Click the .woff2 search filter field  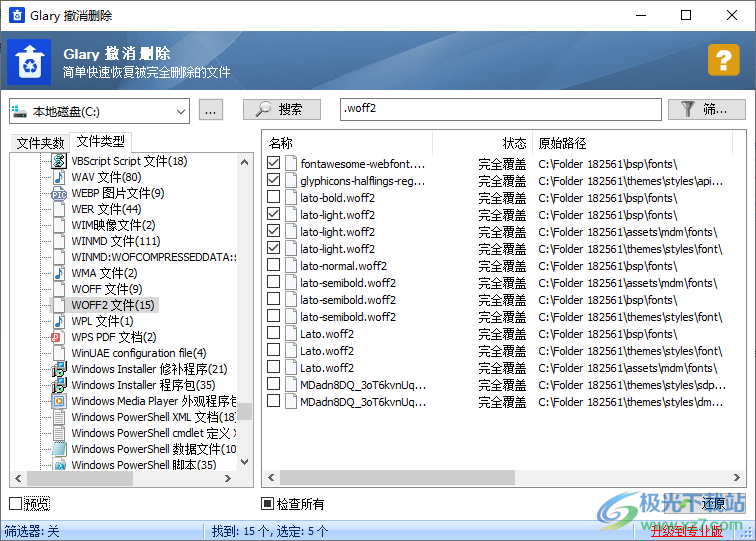(x=500, y=109)
